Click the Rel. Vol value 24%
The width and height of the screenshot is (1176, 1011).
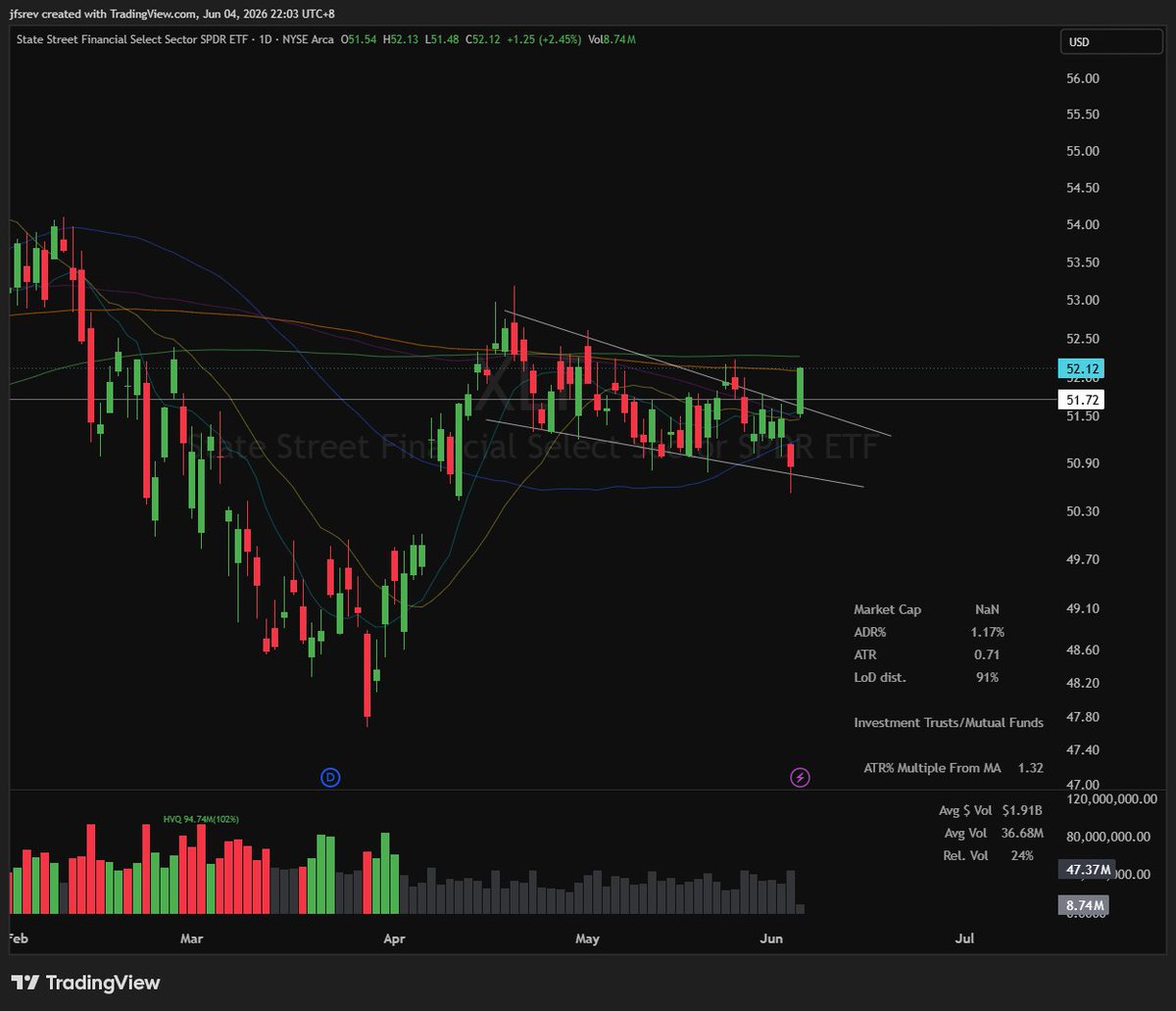[x=1021, y=856]
